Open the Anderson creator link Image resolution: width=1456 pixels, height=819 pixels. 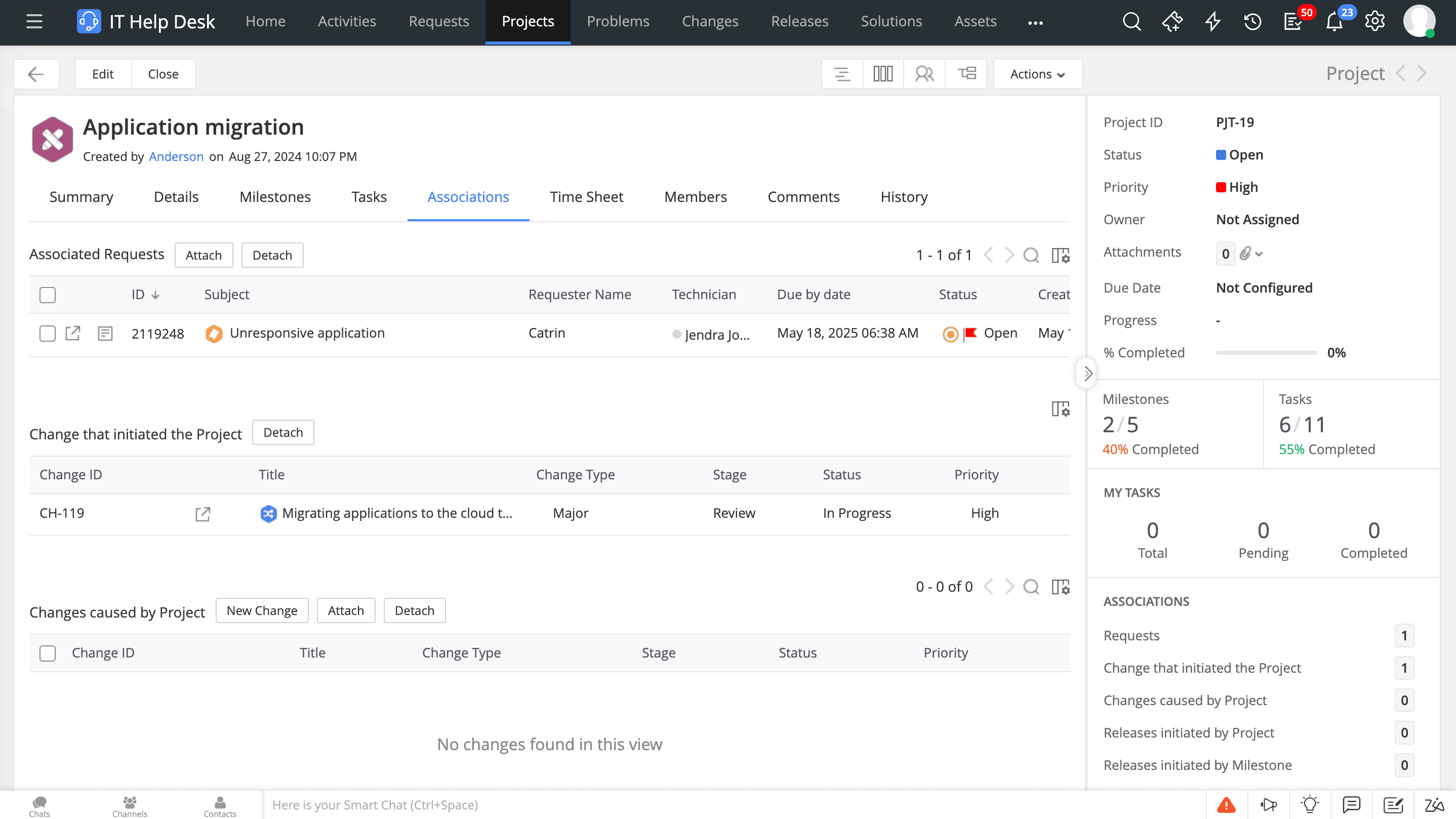pyautogui.click(x=176, y=156)
